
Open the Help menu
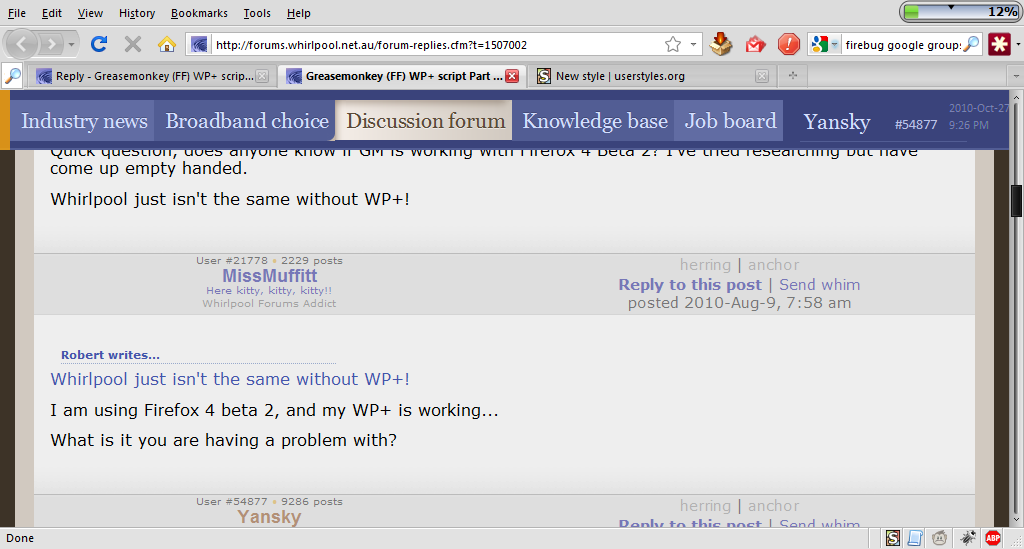point(298,13)
